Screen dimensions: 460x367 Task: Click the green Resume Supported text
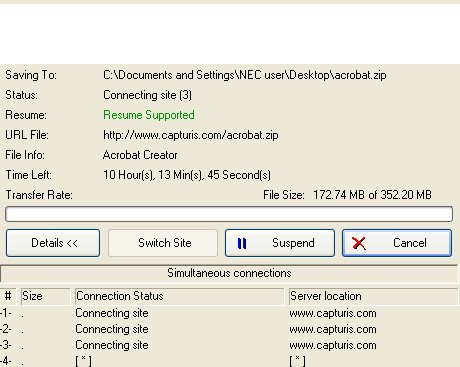[149, 115]
